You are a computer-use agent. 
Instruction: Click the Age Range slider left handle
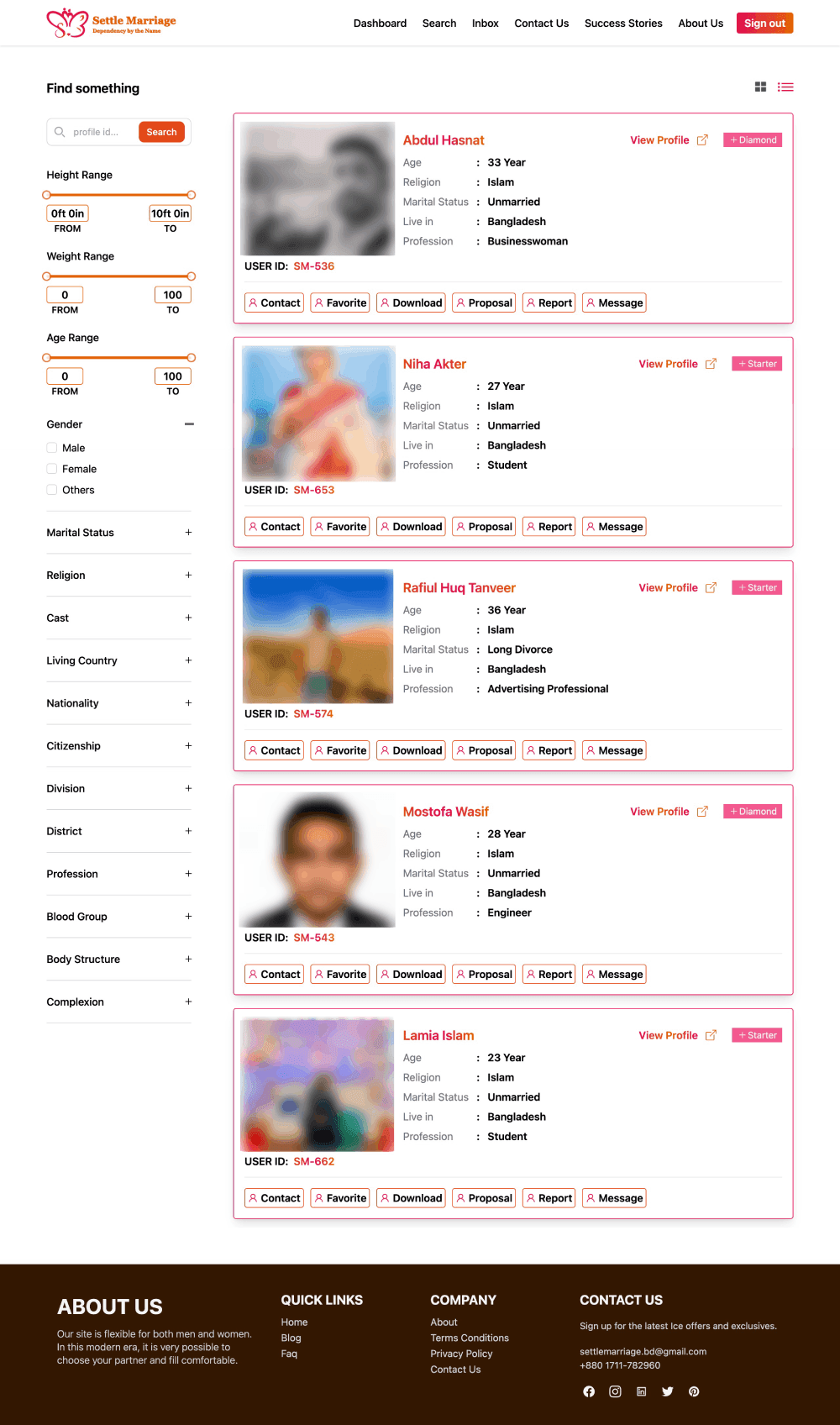pos(46,358)
